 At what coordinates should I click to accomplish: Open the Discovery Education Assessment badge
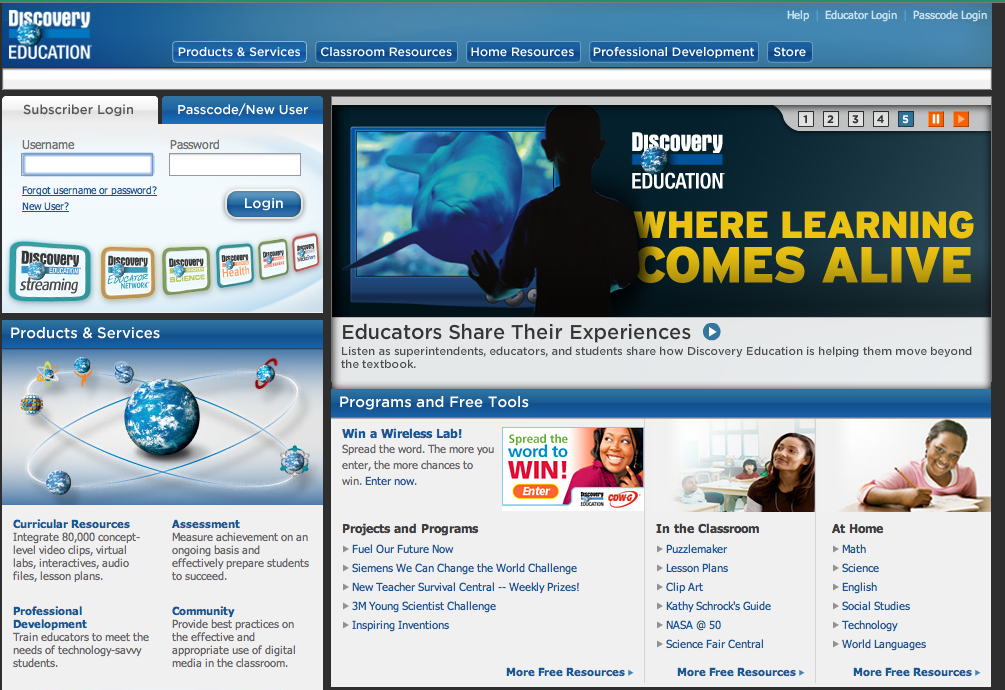click(273, 259)
